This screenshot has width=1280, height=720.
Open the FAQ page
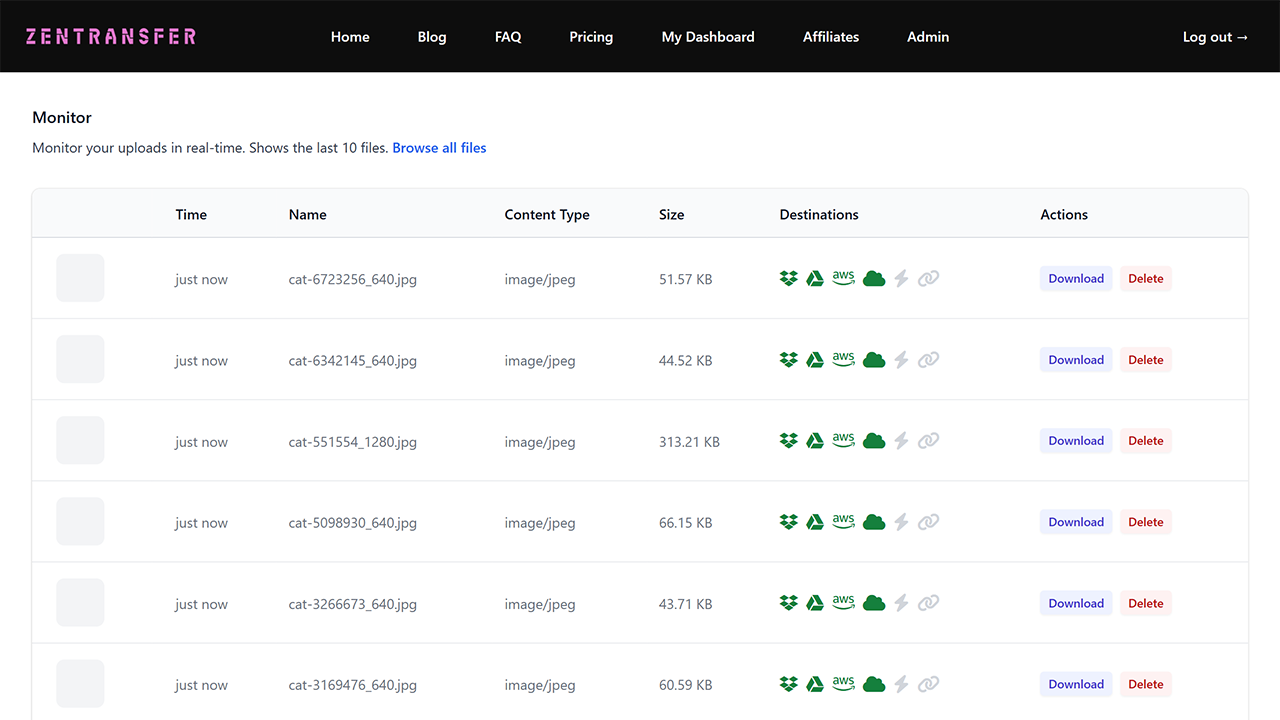click(x=508, y=37)
